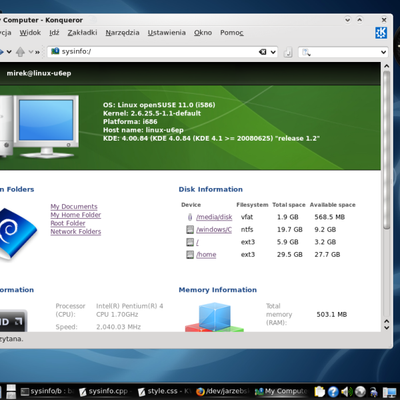Open the Root Folder link
The width and height of the screenshot is (400, 400).
(68, 223)
